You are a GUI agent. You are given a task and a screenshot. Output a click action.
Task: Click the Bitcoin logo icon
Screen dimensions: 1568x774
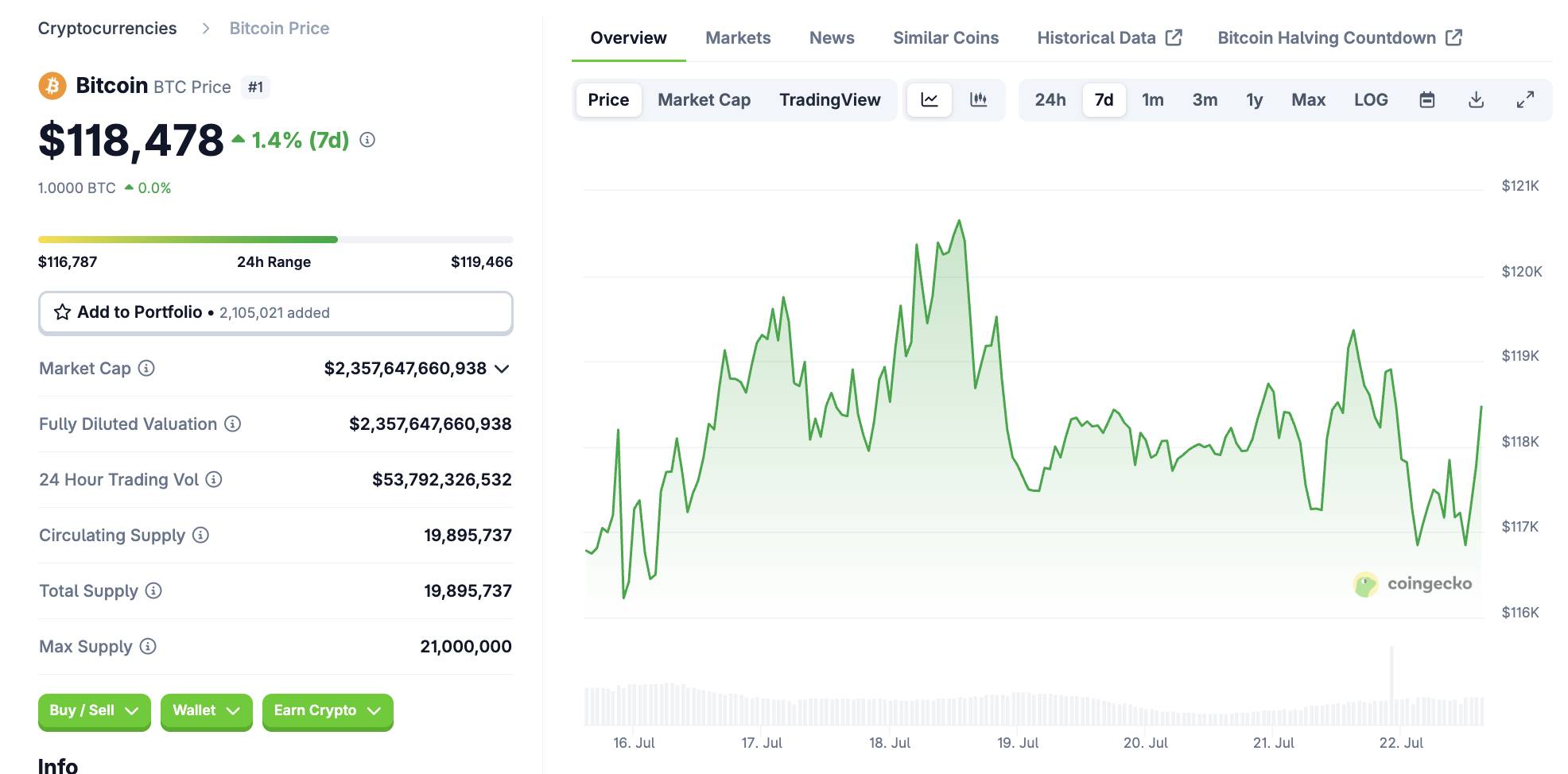pos(52,86)
